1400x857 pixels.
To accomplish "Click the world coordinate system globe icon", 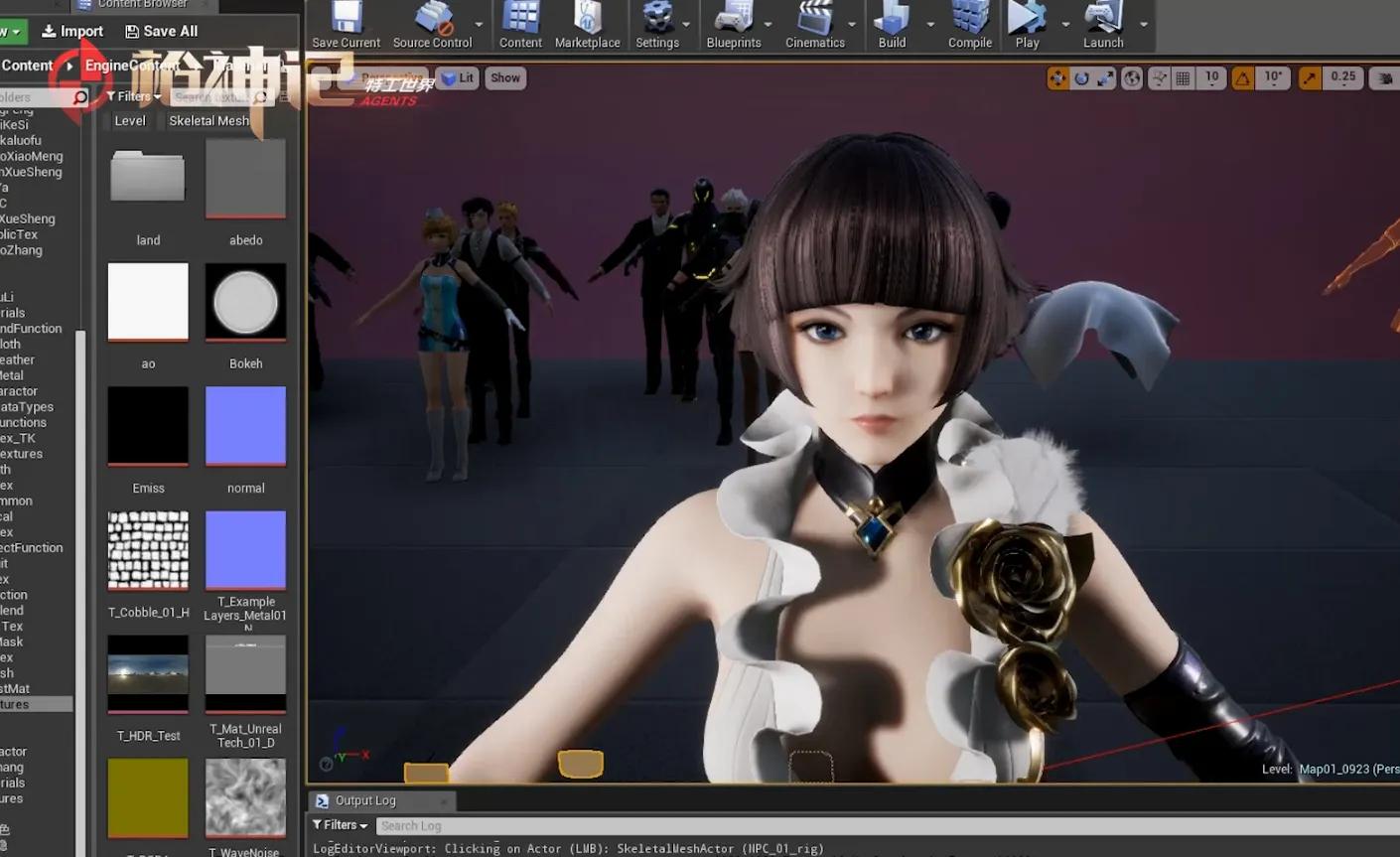I will (x=1132, y=78).
